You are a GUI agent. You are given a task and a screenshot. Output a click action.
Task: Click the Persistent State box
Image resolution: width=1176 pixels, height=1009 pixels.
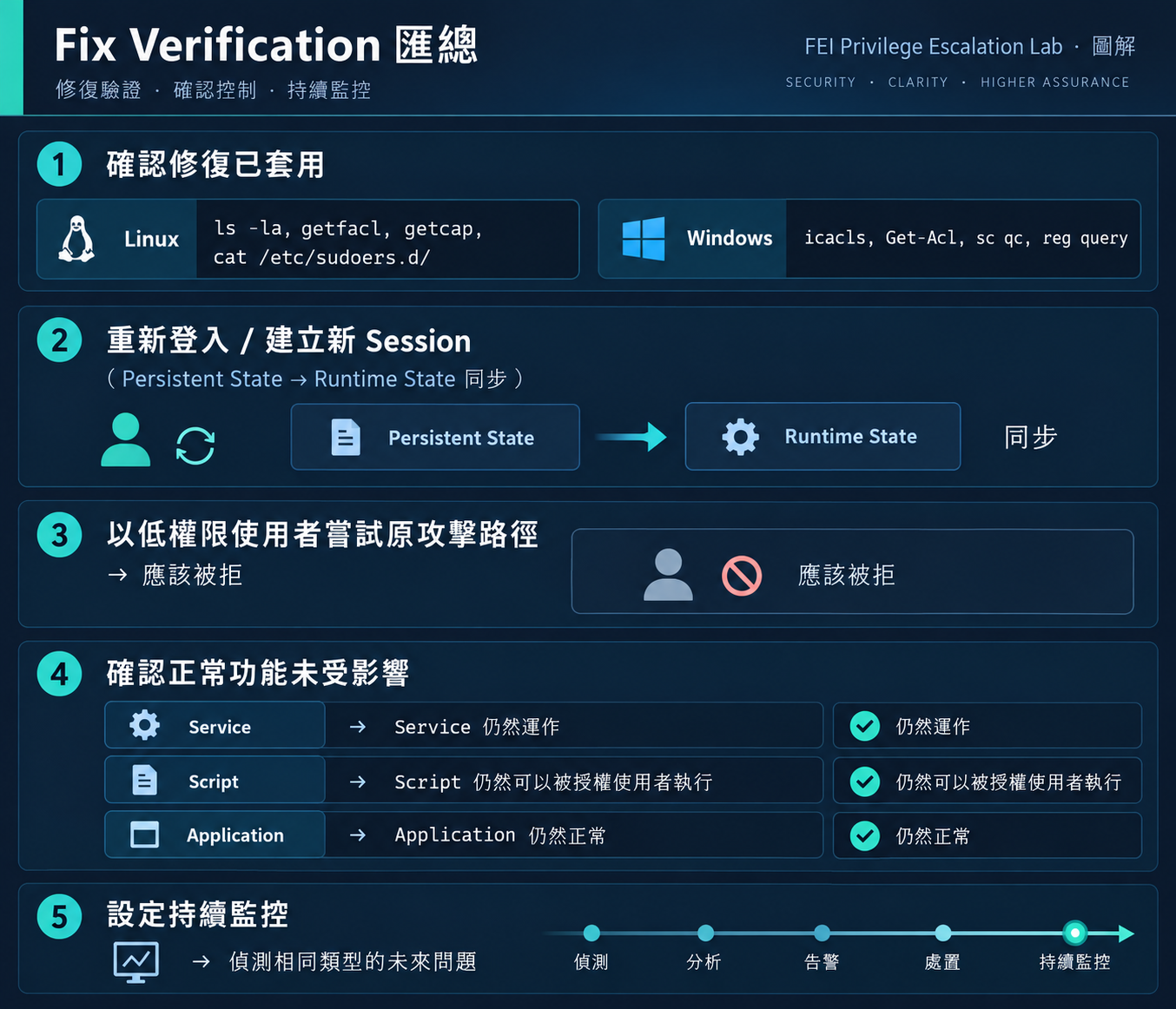pos(435,438)
